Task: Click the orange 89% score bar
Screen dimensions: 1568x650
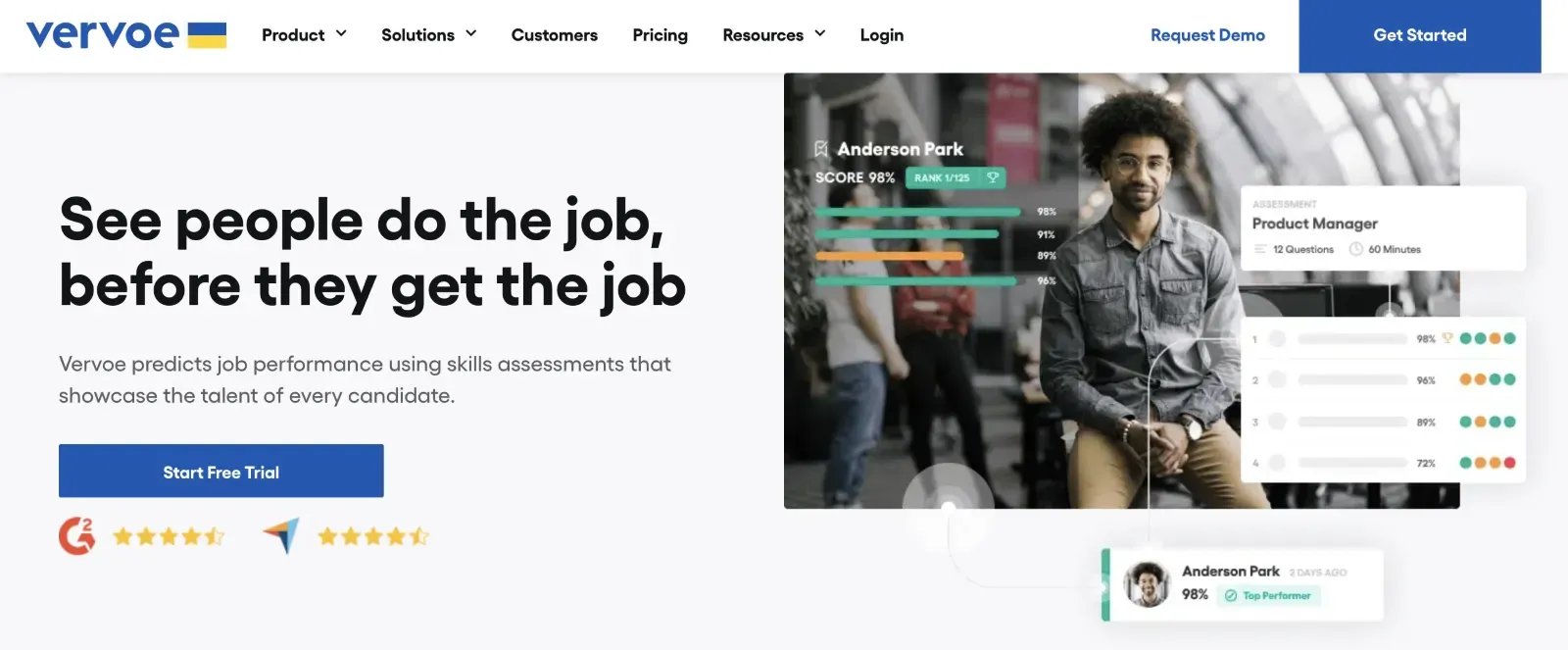Action: (889, 256)
